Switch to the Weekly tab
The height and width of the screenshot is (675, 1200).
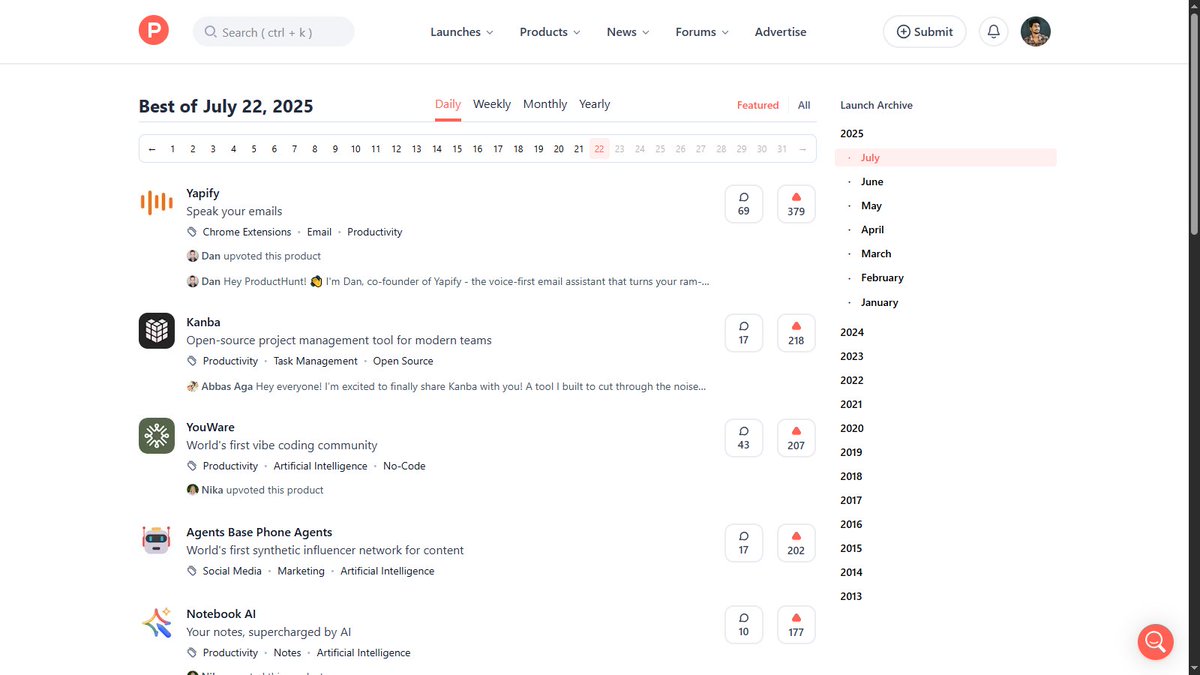point(492,104)
